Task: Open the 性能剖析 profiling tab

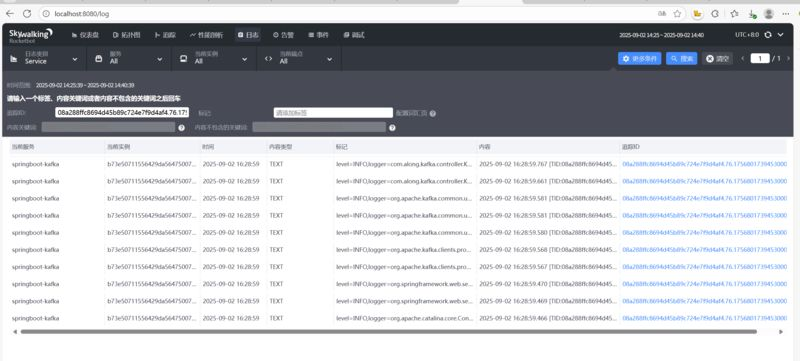Action: (x=207, y=35)
